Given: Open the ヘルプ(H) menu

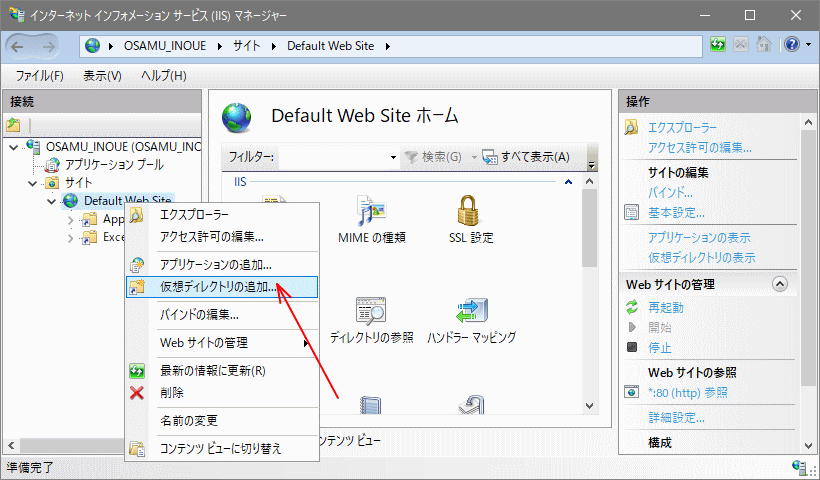Looking at the screenshot, I should pyautogui.click(x=164, y=76).
